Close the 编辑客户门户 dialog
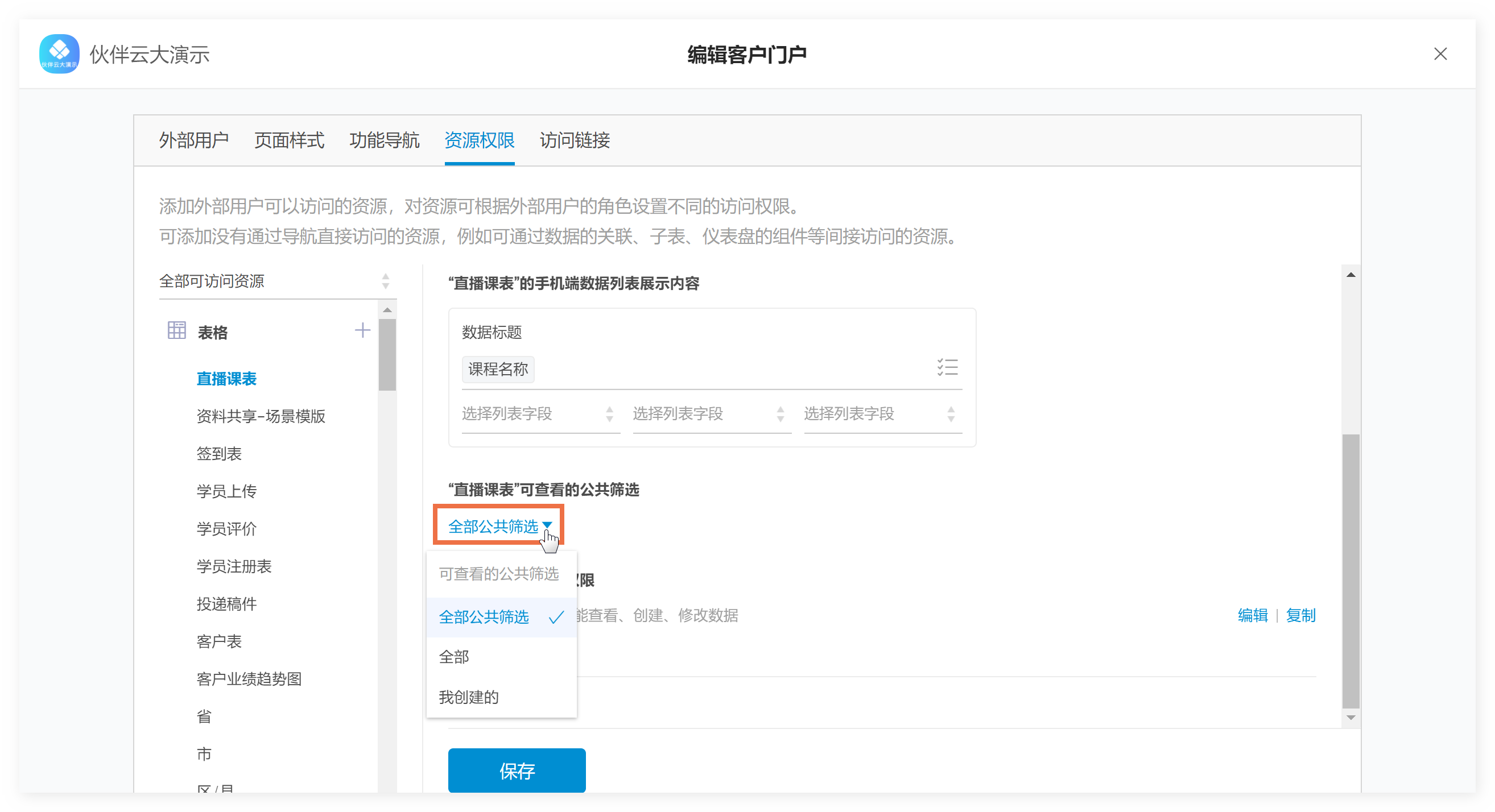This screenshot has height=812, width=1495. coord(1440,54)
